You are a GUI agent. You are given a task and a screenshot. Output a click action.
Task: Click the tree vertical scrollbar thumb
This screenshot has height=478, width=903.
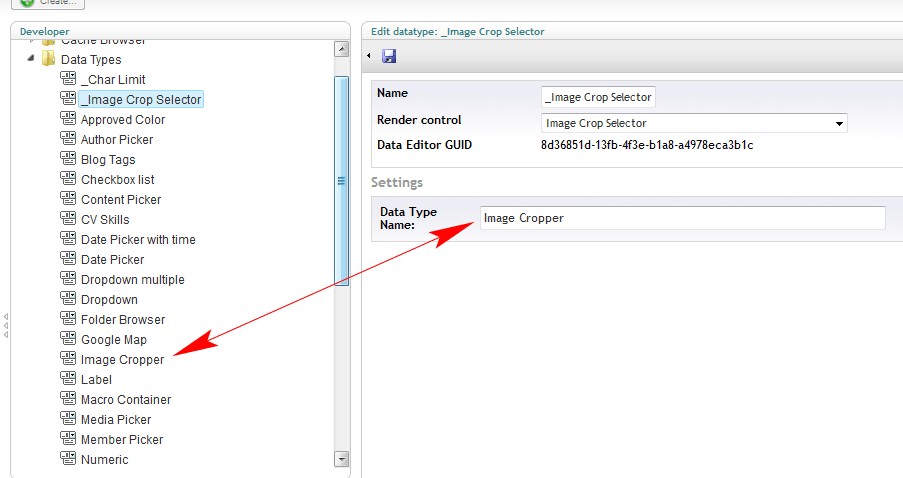[342, 181]
